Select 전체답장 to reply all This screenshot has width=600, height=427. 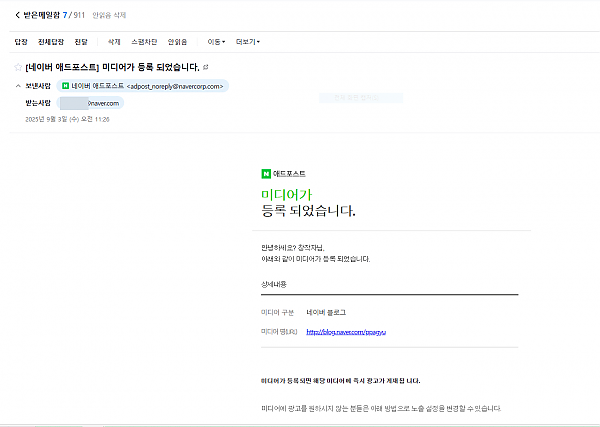point(51,42)
